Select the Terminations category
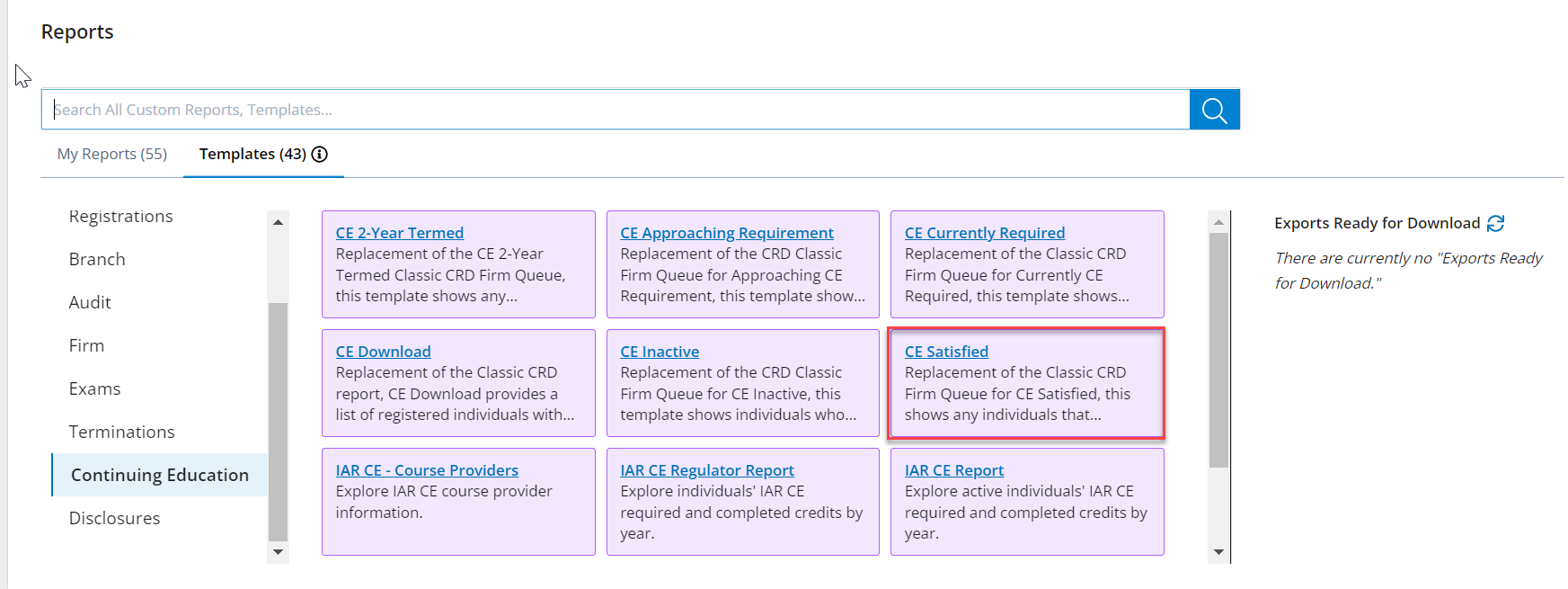The width and height of the screenshot is (1568, 589). point(122,433)
